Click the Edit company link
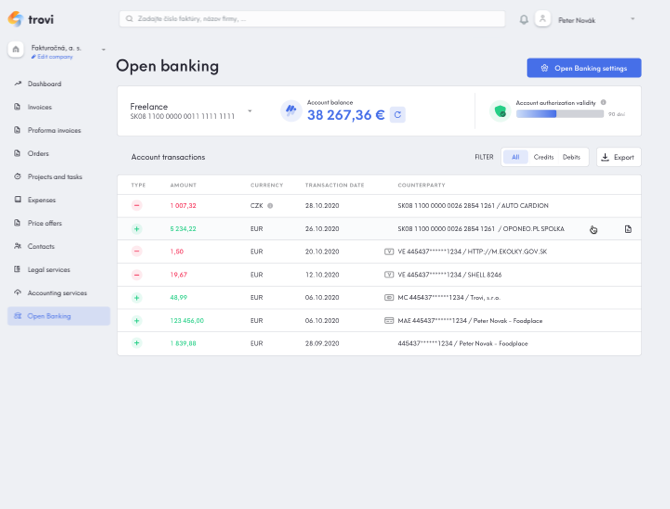The height and width of the screenshot is (509, 670). pos(52,57)
